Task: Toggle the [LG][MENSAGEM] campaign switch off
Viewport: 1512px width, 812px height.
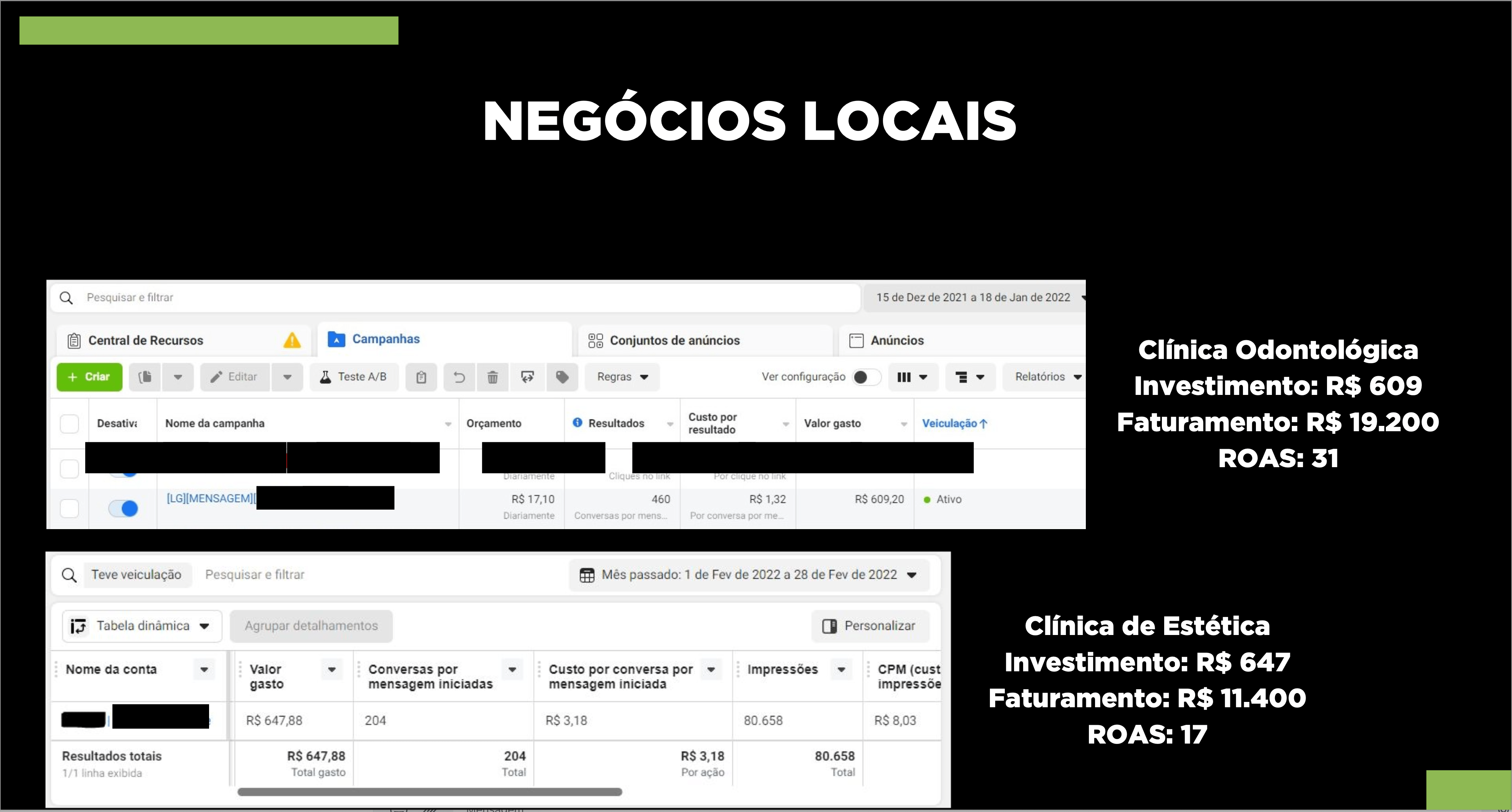Action: 123,508
